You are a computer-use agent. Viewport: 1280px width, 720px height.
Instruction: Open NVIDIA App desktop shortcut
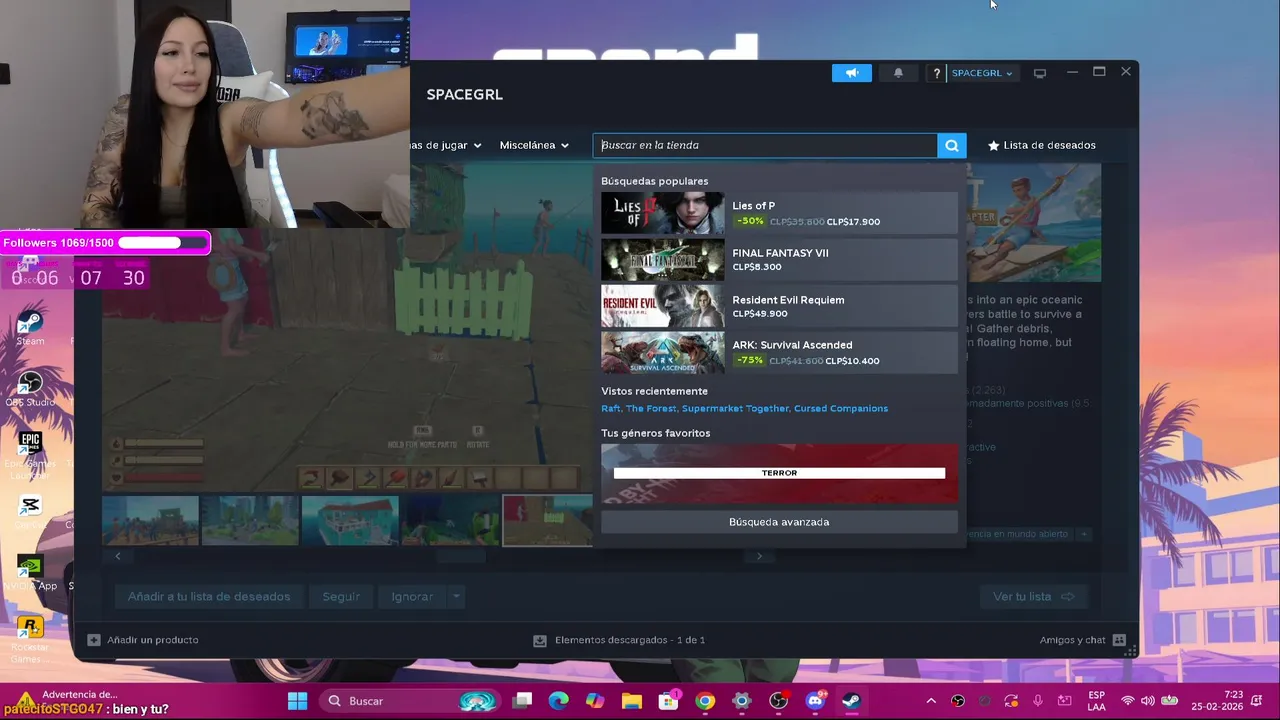(30, 573)
